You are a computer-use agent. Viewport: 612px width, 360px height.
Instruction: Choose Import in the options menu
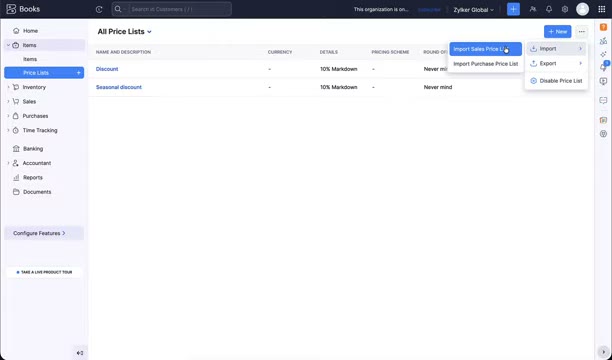pos(556,49)
